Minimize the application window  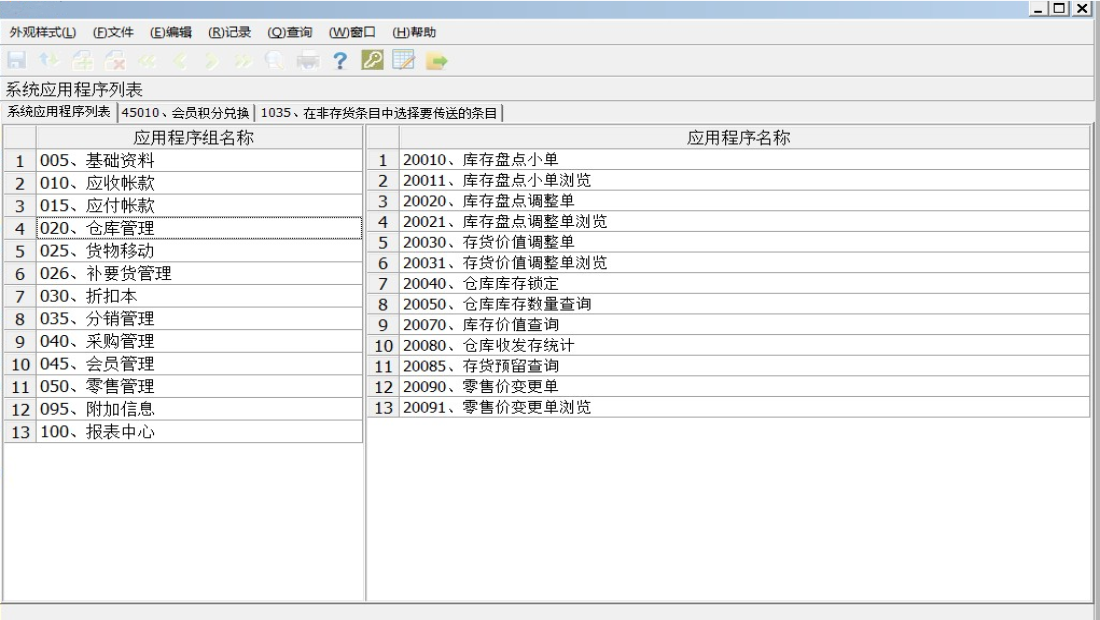tap(1039, 8)
